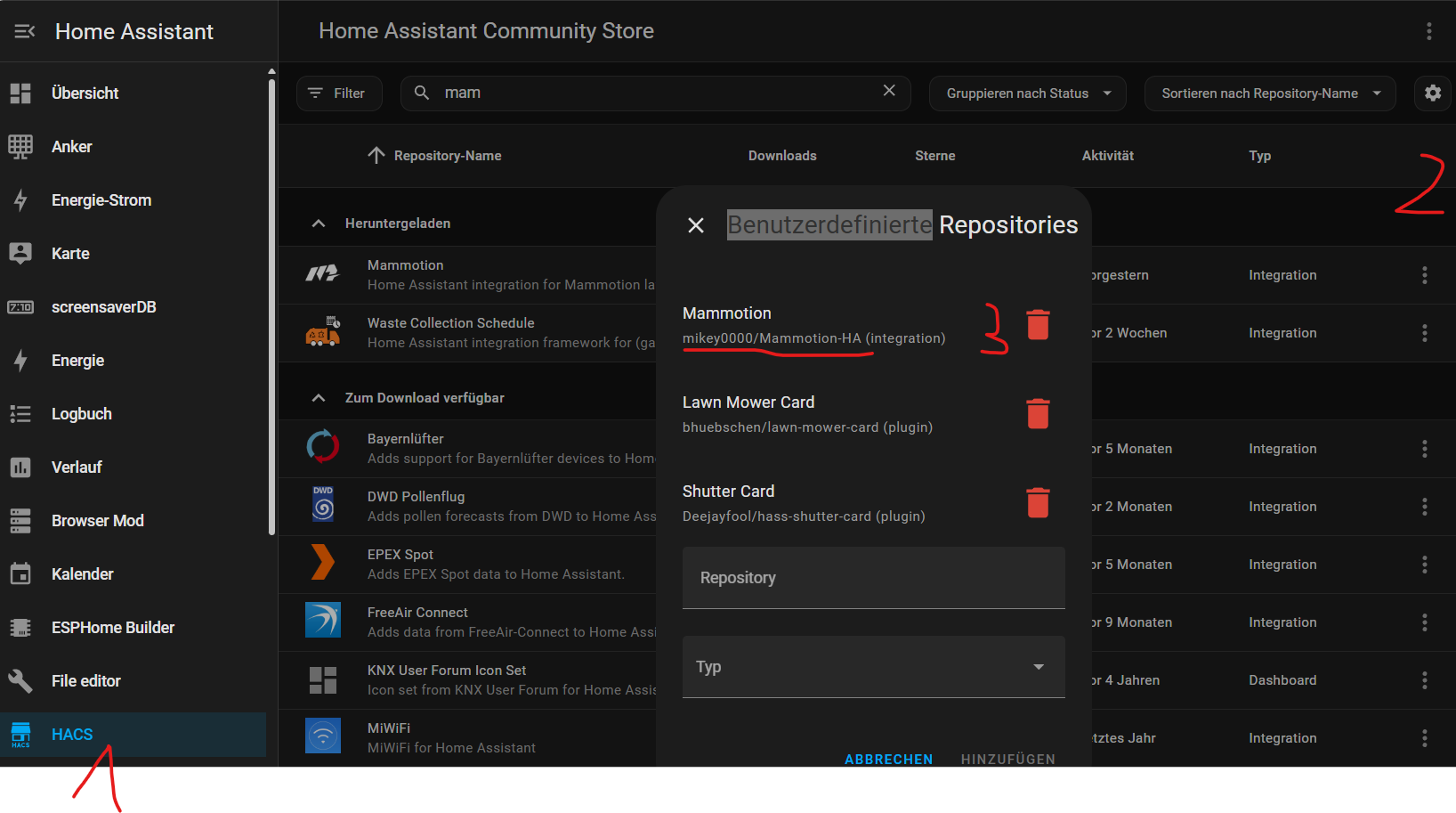The width and height of the screenshot is (1456, 813).
Task: Select Deejayfool/hass-shutter-card repository text
Action: [x=777, y=516]
